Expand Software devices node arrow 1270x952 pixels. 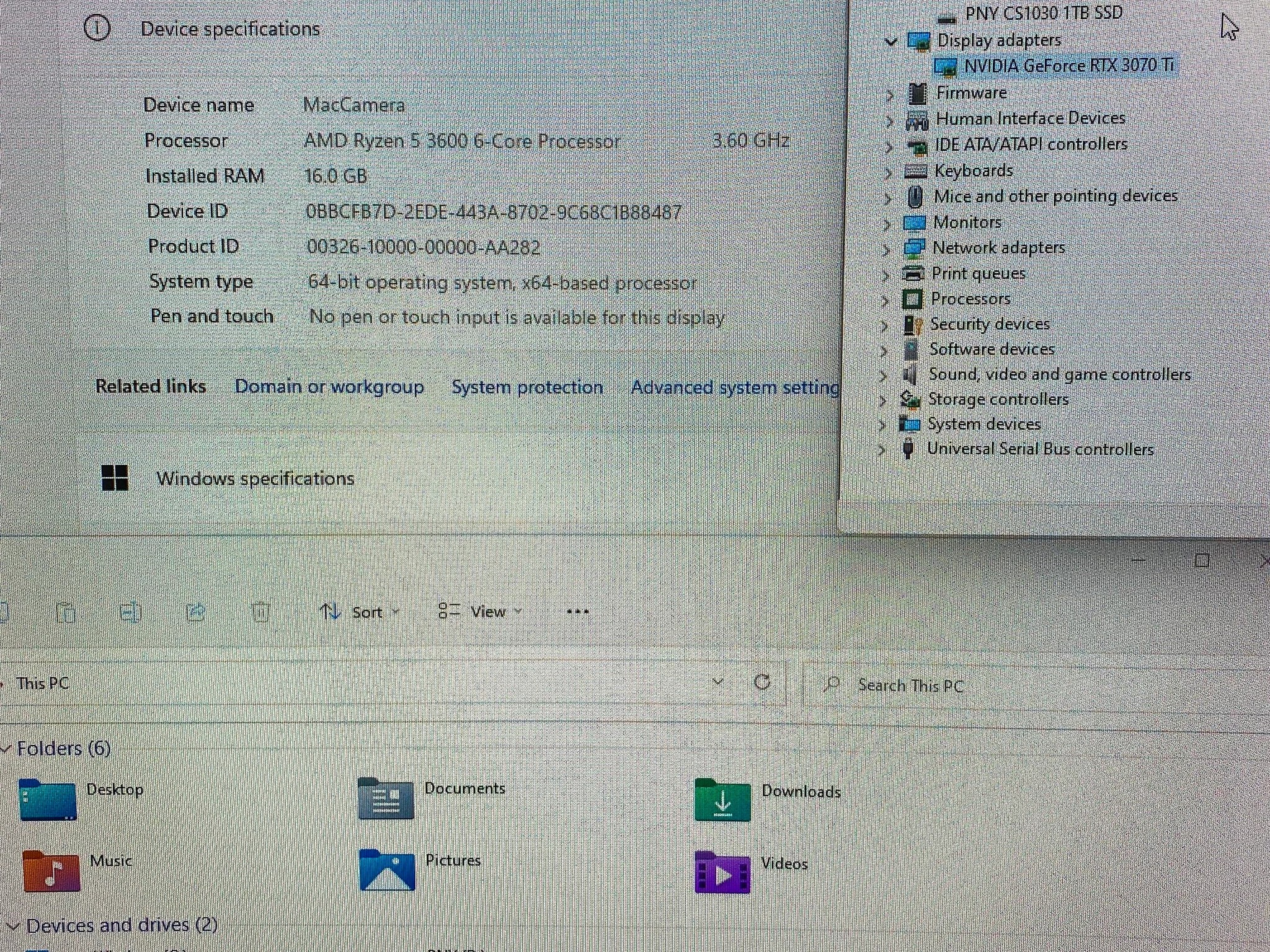coord(884,351)
